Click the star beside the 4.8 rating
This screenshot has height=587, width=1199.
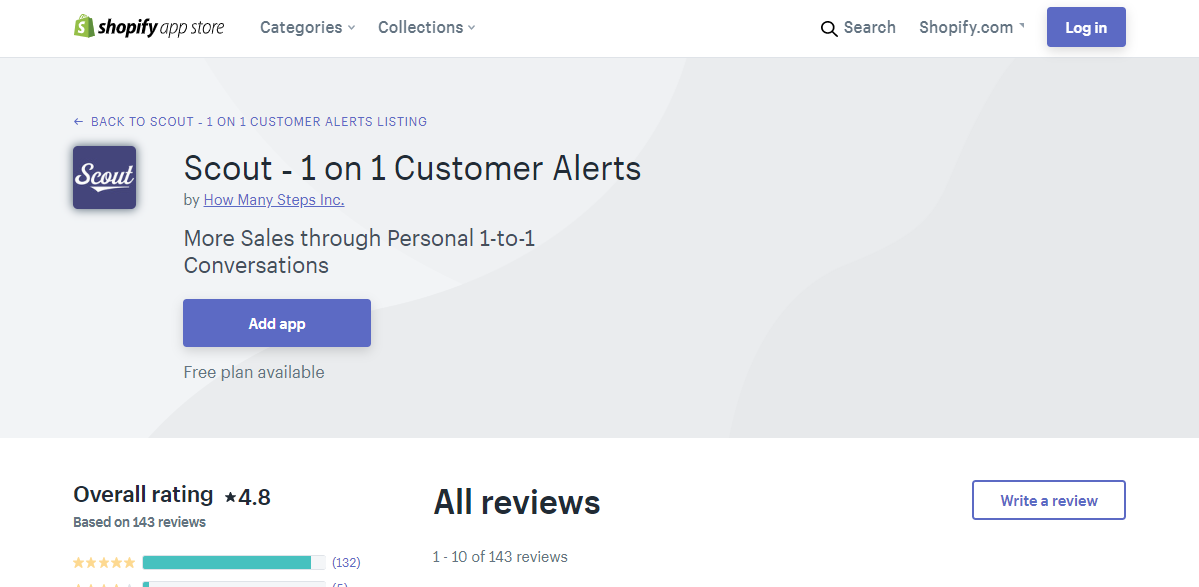point(230,497)
